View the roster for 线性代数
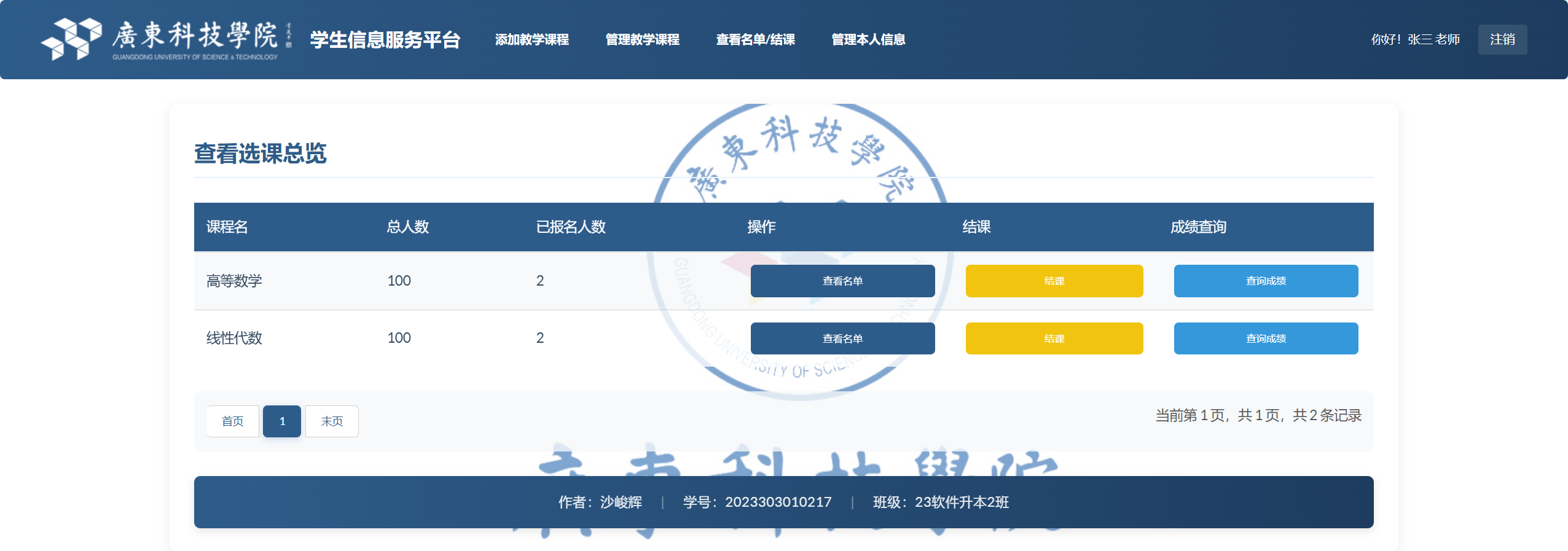 point(842,338)
